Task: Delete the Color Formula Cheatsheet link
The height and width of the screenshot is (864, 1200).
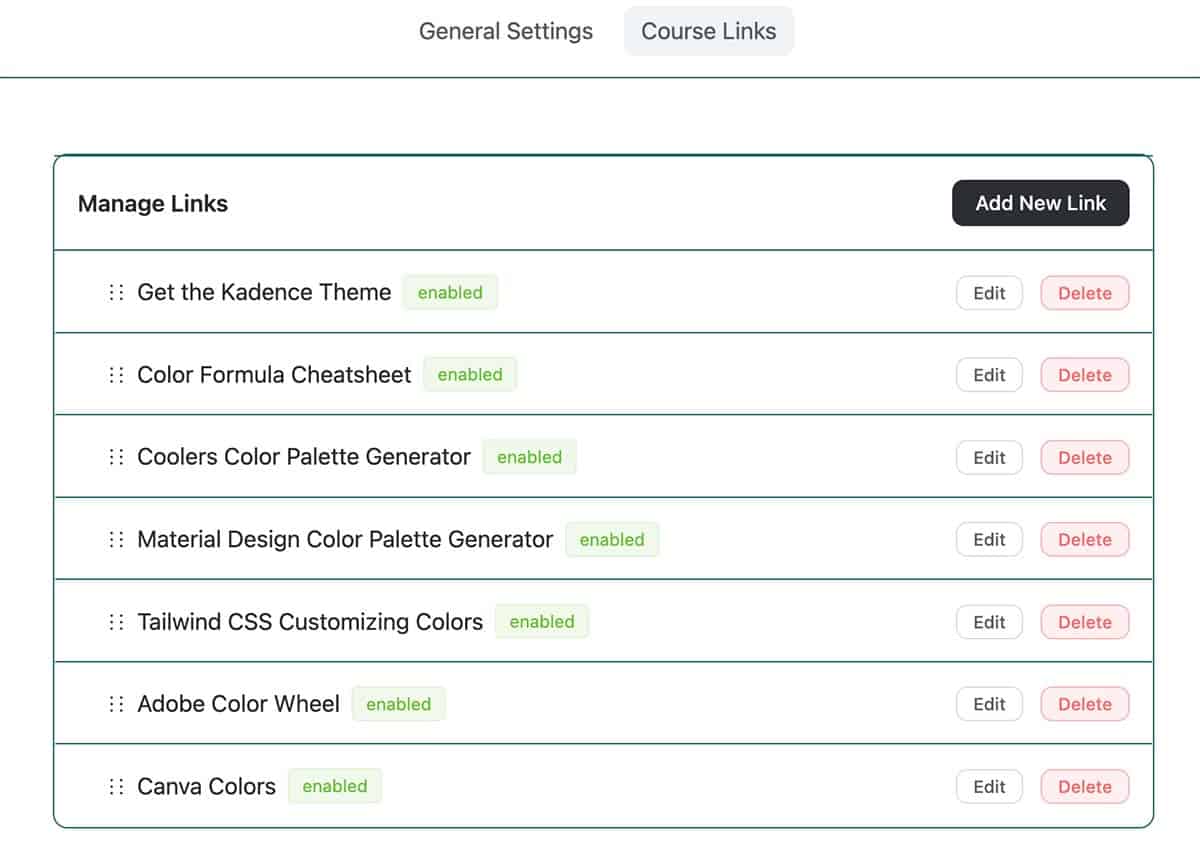Action: coord(1085,375)
